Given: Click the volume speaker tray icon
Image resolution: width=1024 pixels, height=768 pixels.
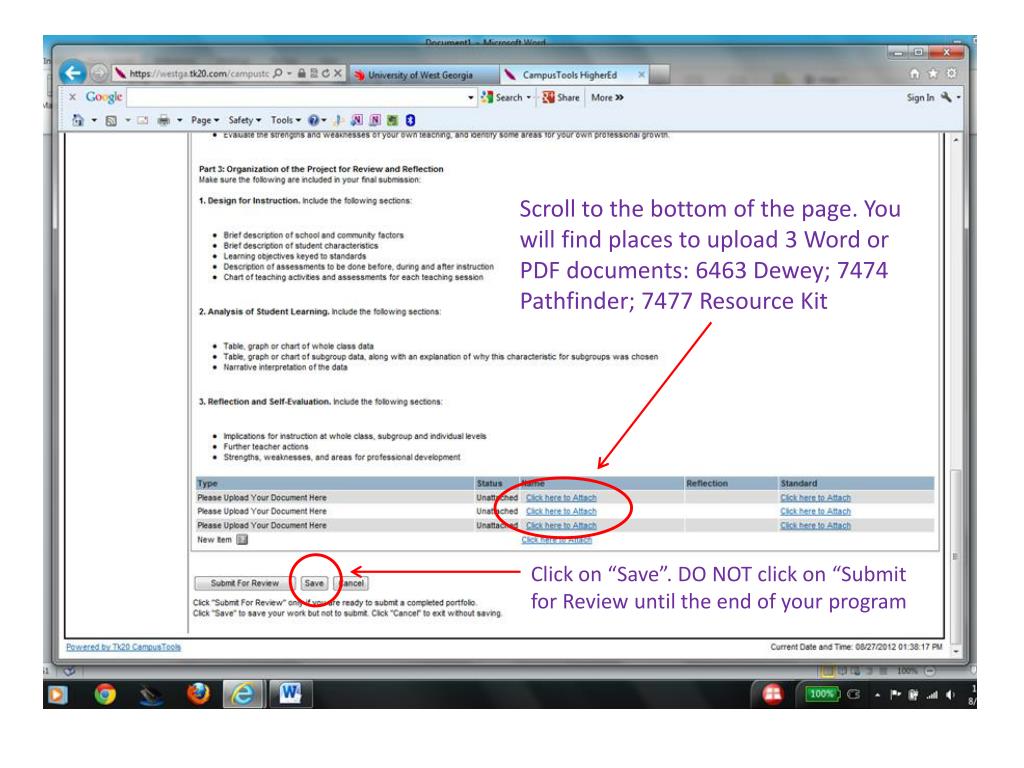Looking at the screenshot, I should click(950, 695).
